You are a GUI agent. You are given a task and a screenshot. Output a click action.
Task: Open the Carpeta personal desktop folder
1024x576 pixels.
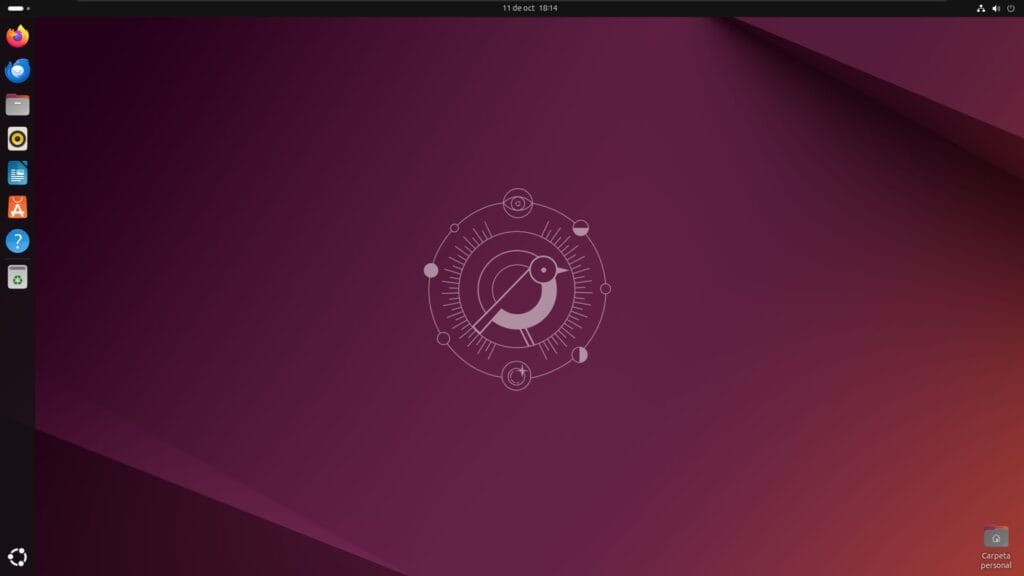coord(995,548)
